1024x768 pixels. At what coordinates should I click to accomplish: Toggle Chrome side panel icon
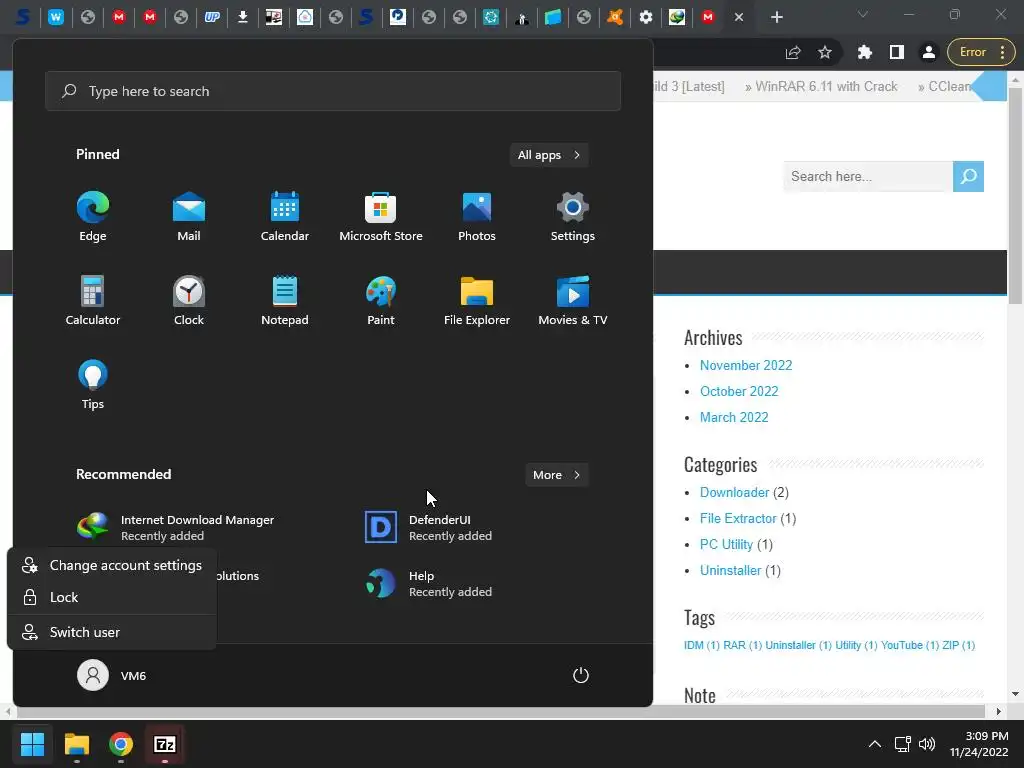click(897, 52)
